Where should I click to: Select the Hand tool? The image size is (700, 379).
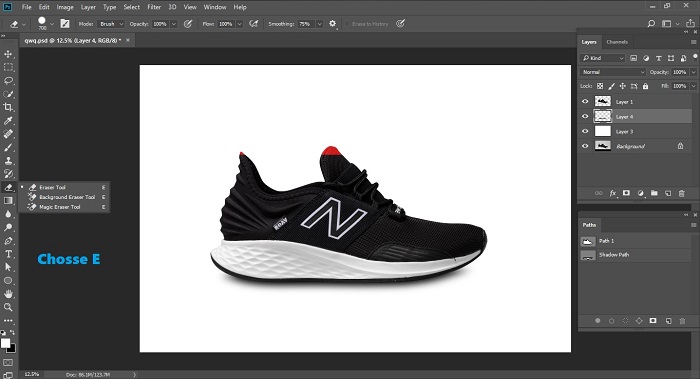pyautogui.click(x=8, y=294)
